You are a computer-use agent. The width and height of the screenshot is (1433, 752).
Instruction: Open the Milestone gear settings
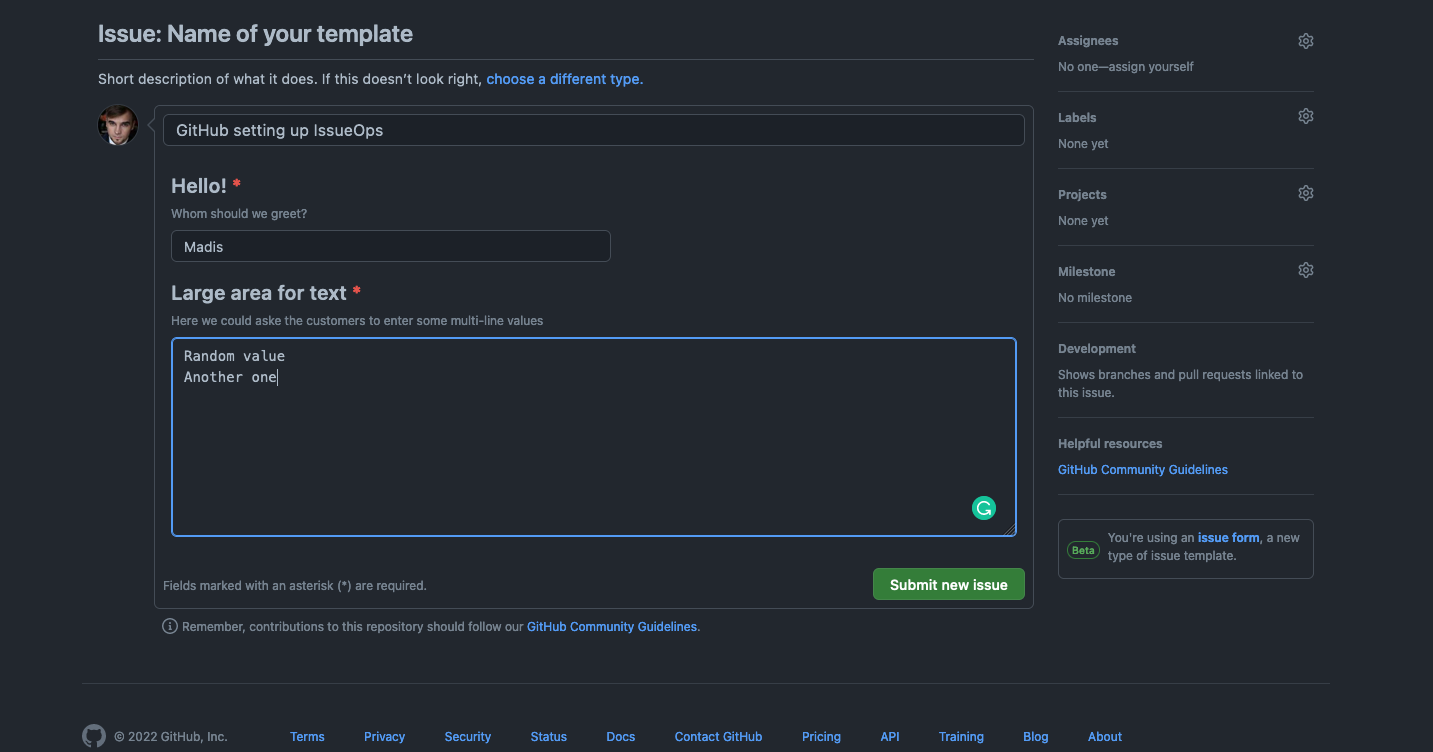[x=1305, y=271]
